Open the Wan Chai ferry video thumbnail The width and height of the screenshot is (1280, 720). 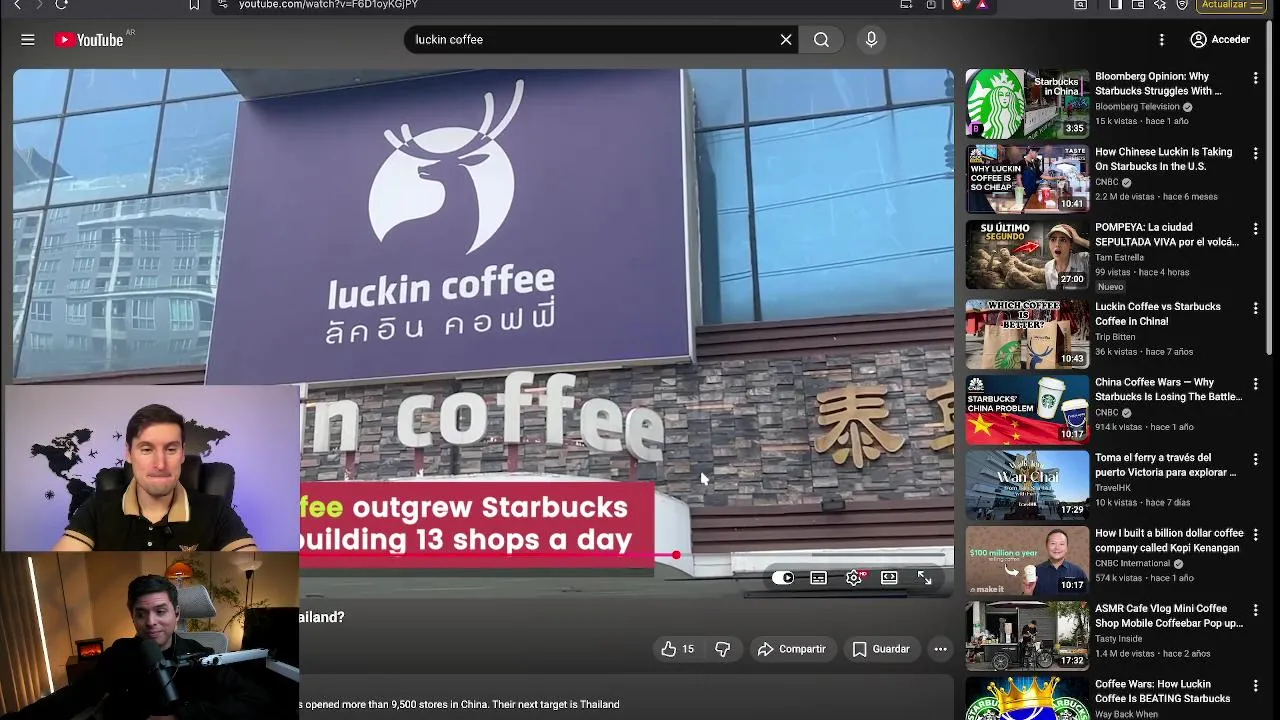point(1027,485)
